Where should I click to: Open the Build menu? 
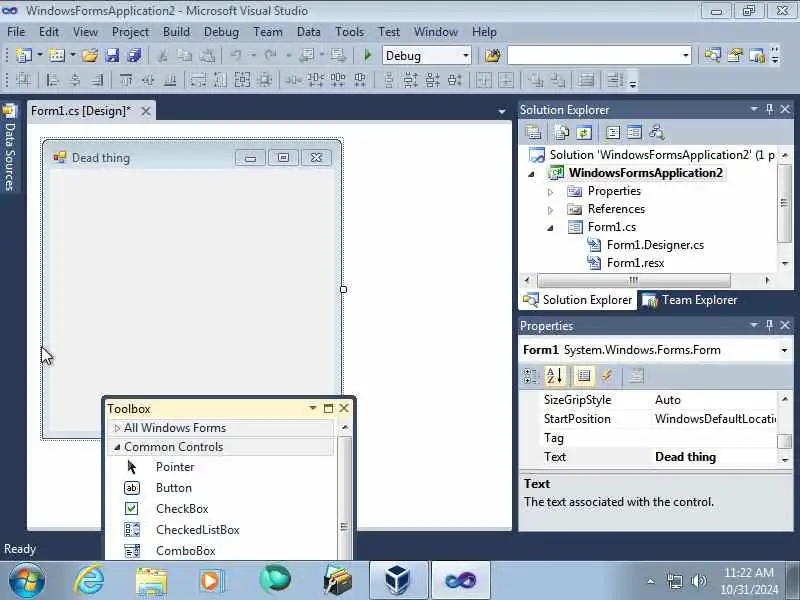tap(176, 32)
